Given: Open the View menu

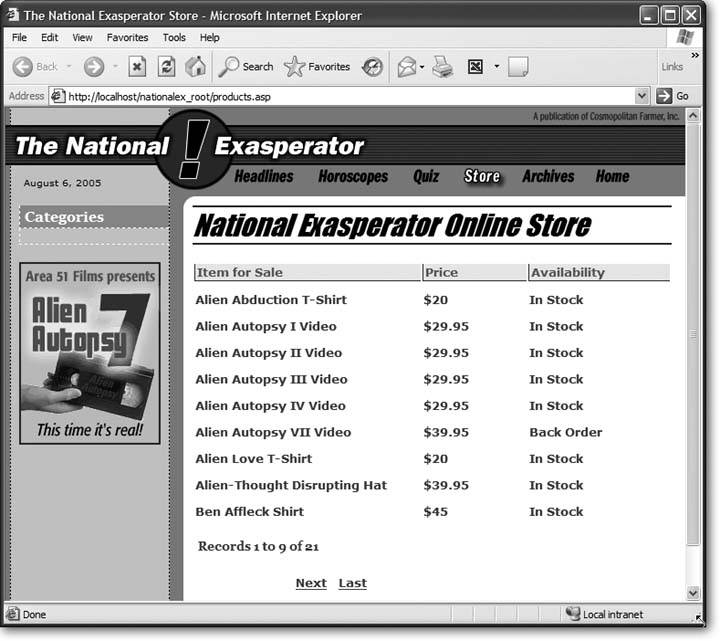Looking at the screenshot, I should click(x=82, y=38).
